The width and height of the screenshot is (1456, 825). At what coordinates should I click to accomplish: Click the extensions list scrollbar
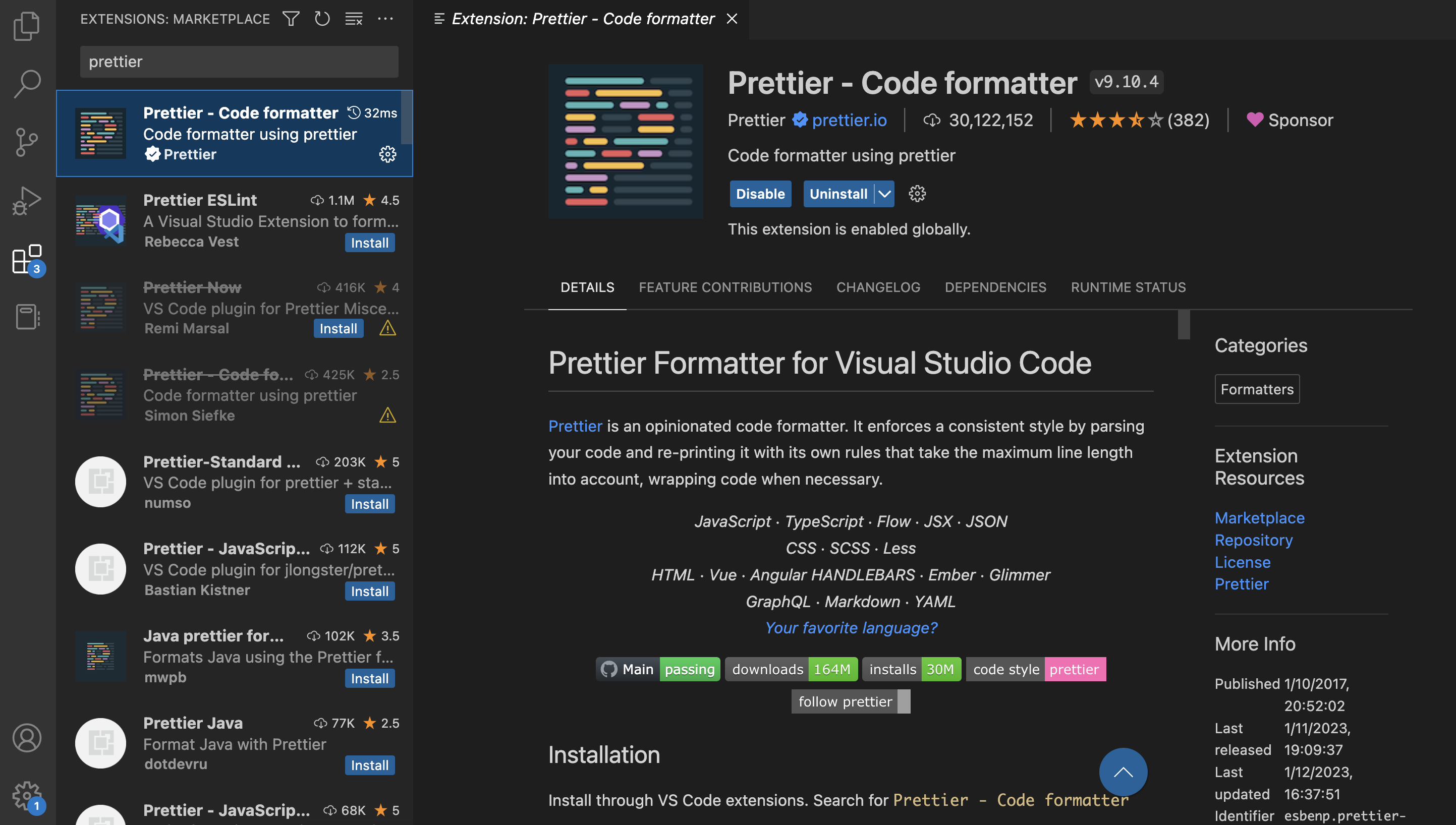click(406, 118)
